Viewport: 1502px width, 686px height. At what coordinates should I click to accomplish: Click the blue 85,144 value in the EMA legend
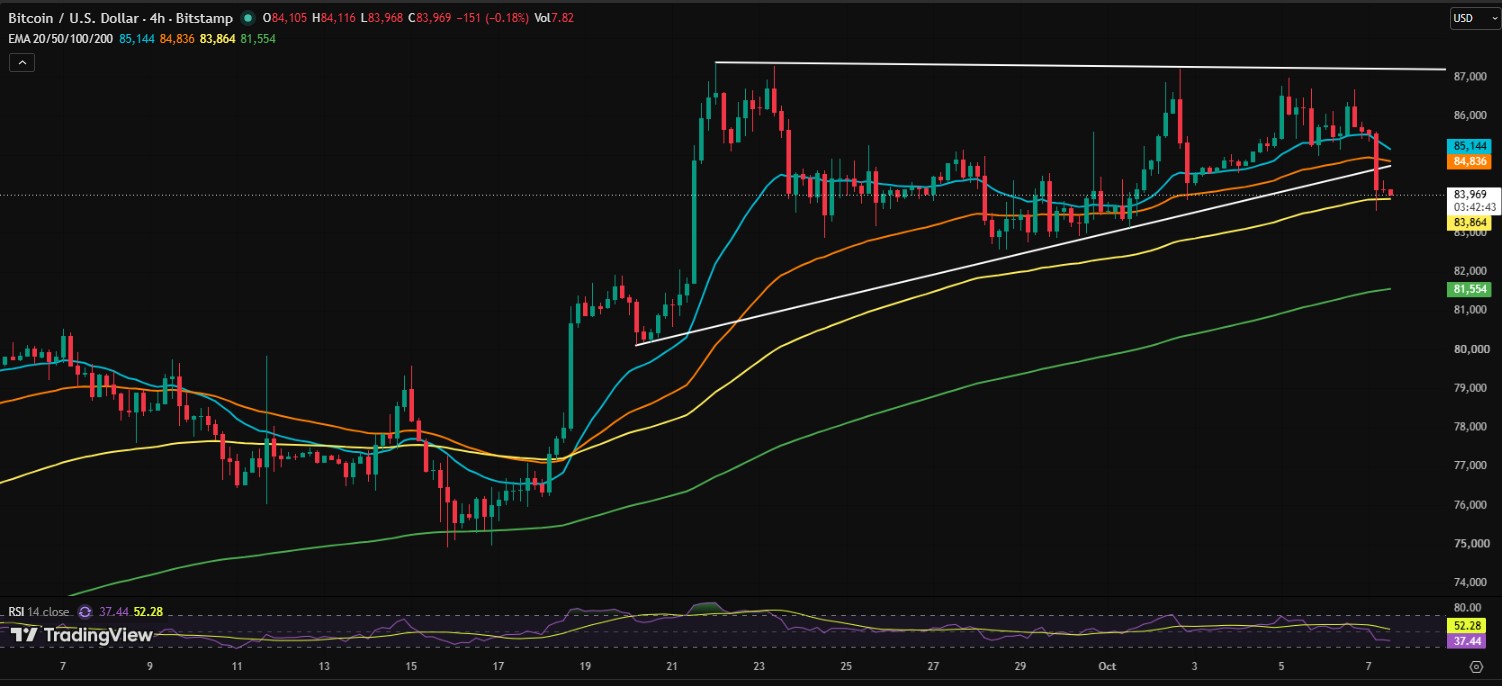(x=137, y=38)
